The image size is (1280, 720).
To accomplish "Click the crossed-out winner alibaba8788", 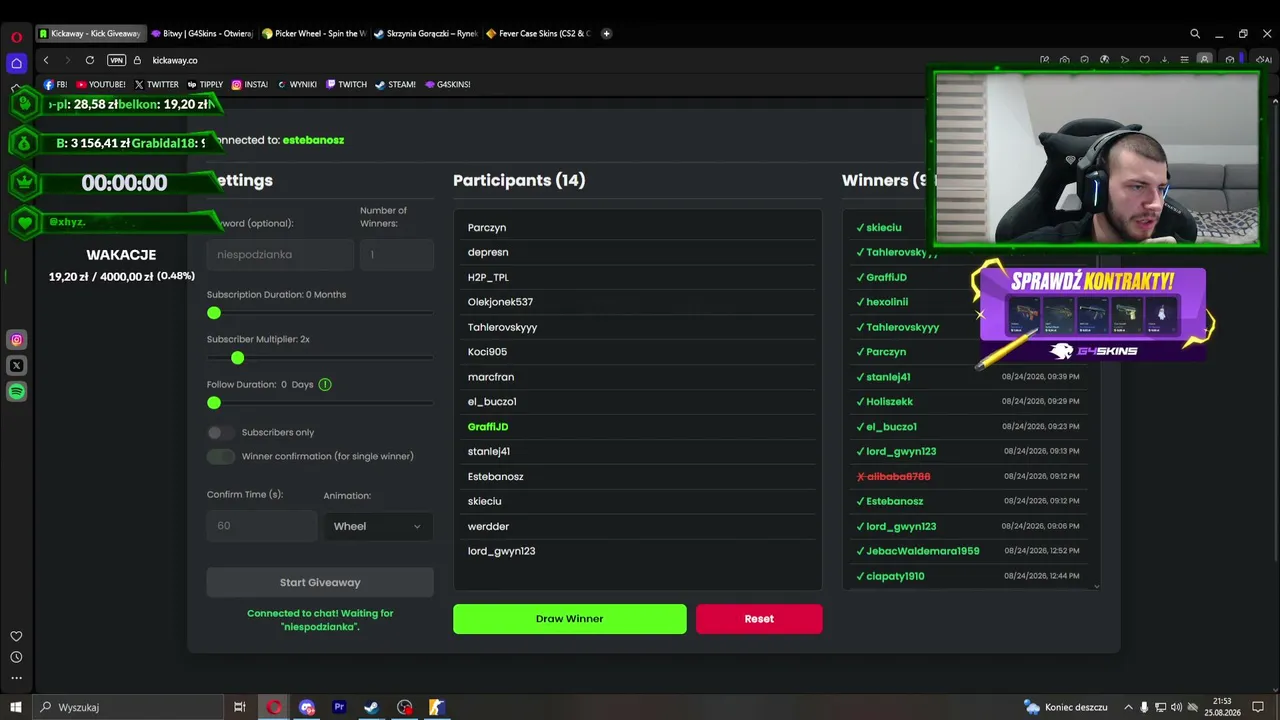I will [898, 477].
